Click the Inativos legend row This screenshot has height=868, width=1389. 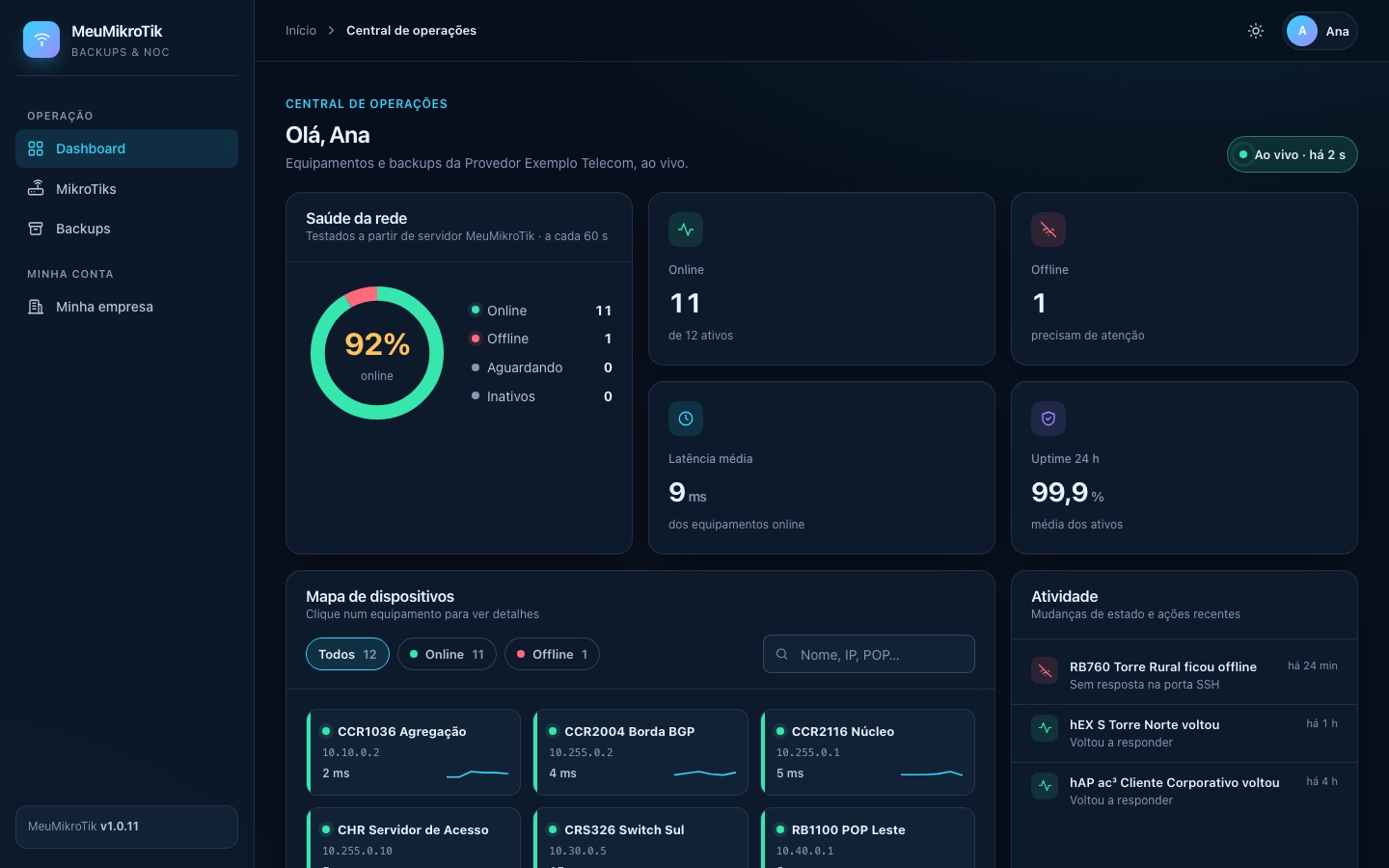click(x=540, y=396)
